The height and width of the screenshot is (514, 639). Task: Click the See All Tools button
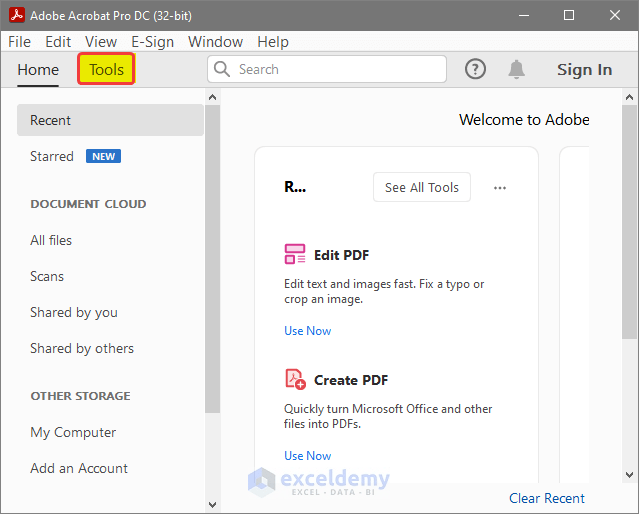click(422, 187)
